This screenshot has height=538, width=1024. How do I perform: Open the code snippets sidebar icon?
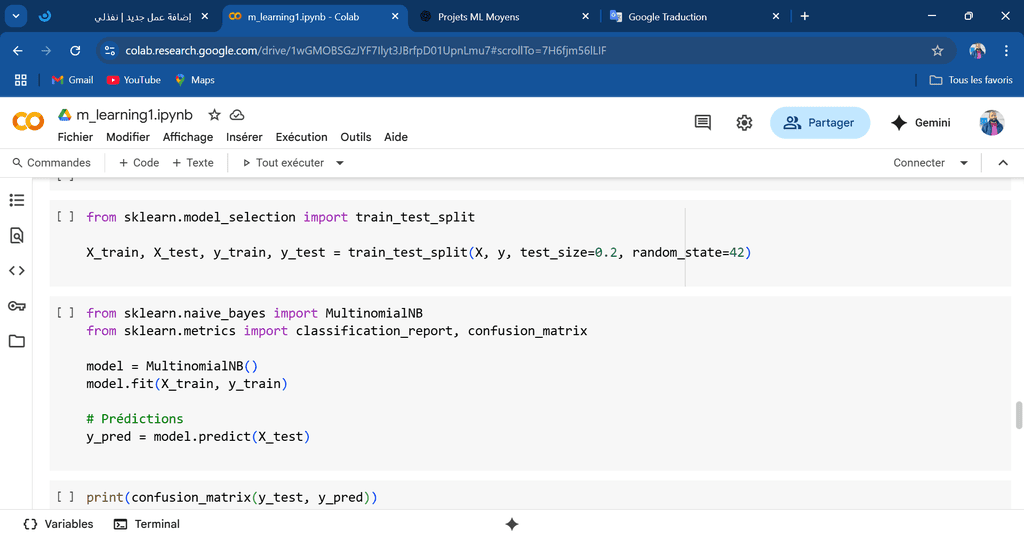point(17,271)
